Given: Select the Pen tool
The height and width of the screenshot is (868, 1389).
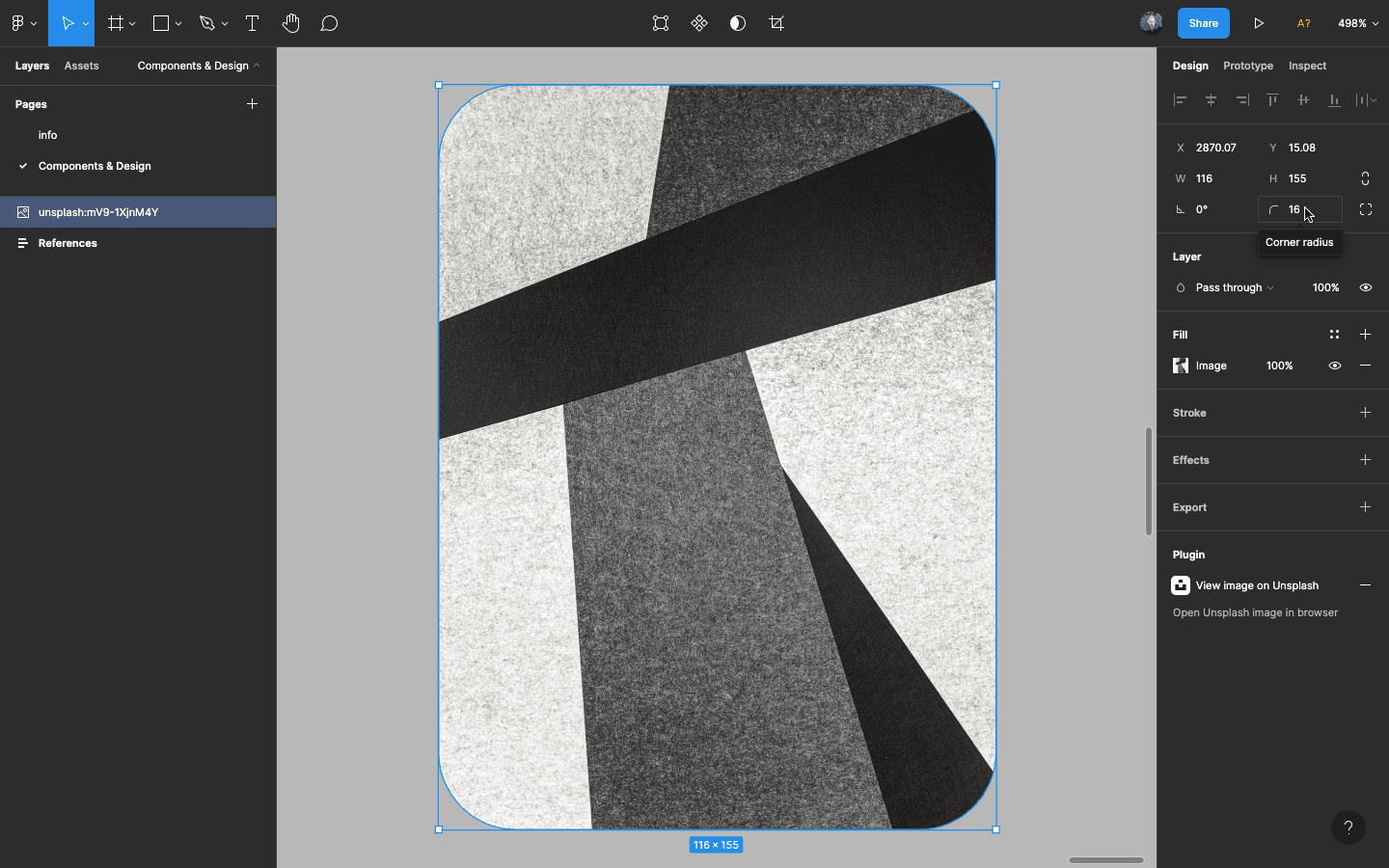Looking at the screenshot, I should (206, 23).
